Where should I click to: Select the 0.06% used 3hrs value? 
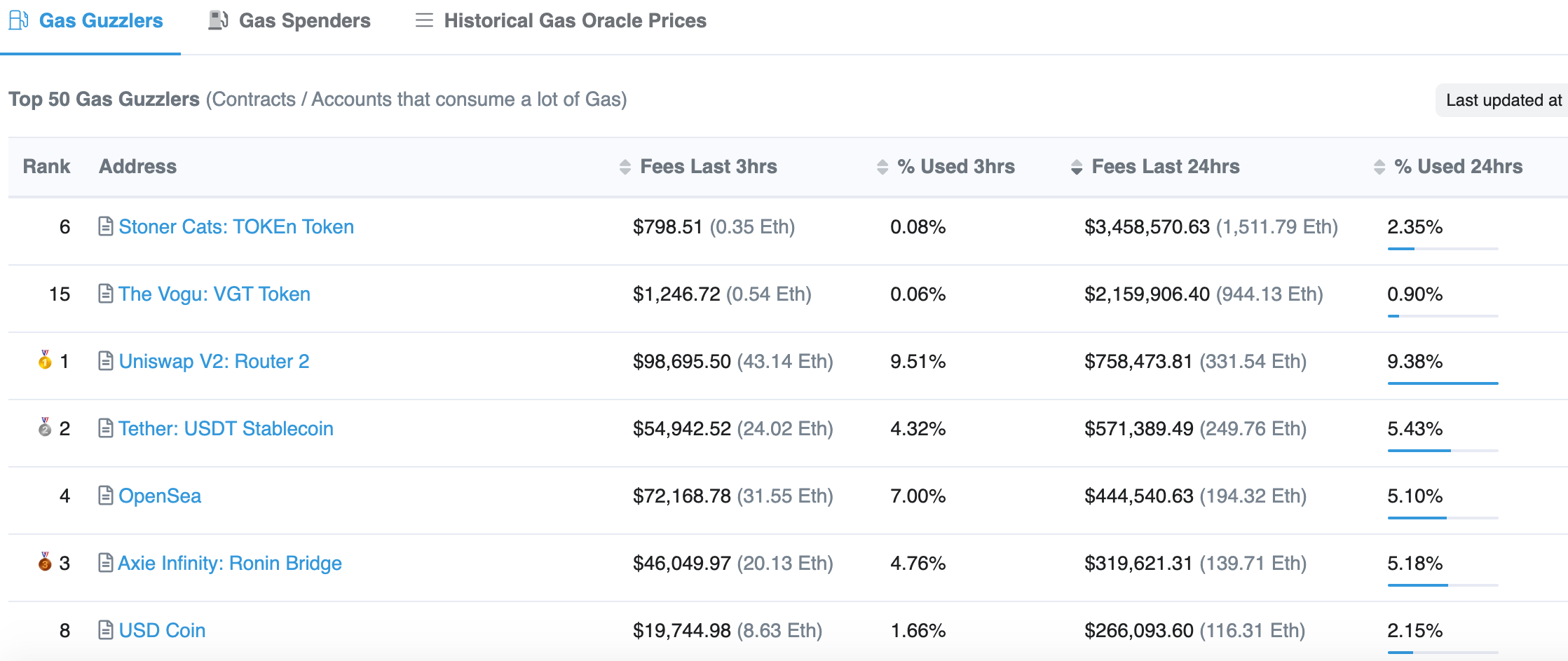(x=918, y=294)
